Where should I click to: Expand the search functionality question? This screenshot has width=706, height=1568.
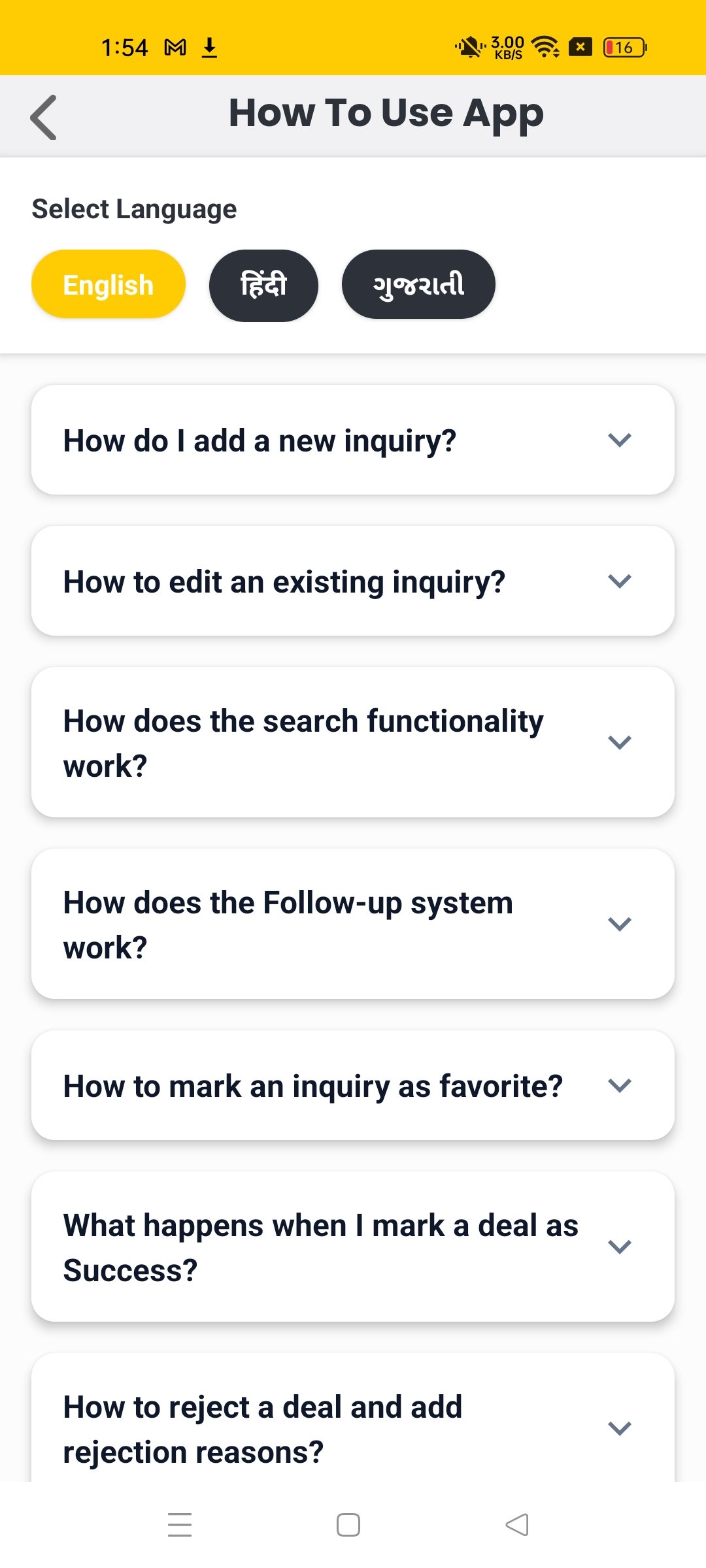coord(353,740)
